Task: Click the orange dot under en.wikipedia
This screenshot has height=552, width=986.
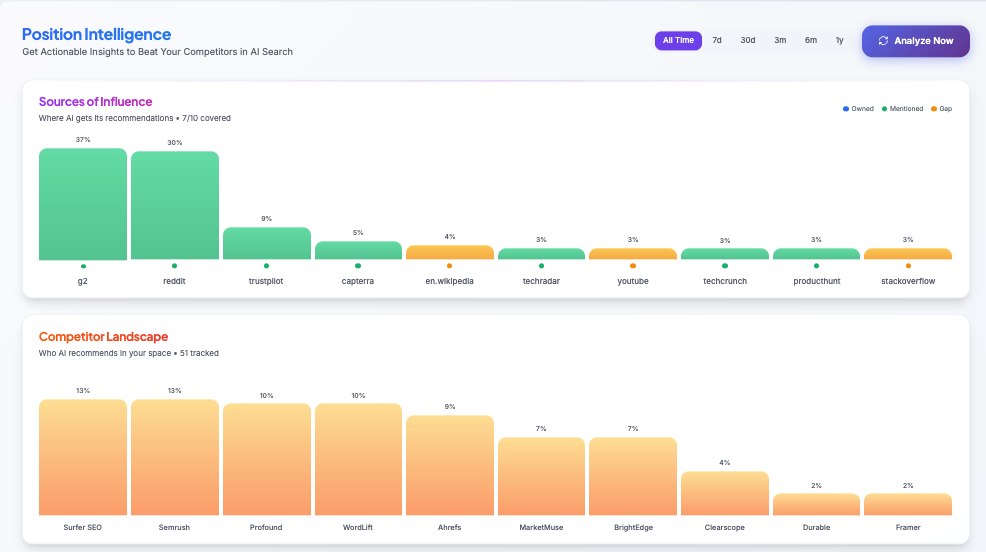Action: pos(450,266)
